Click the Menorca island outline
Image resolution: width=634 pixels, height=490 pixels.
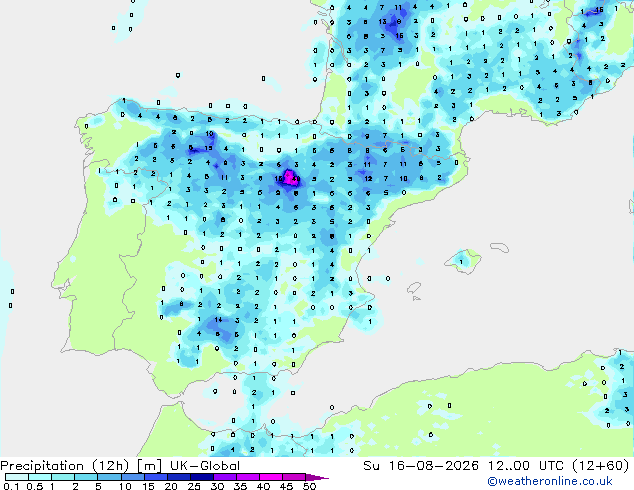pos(500,247)
